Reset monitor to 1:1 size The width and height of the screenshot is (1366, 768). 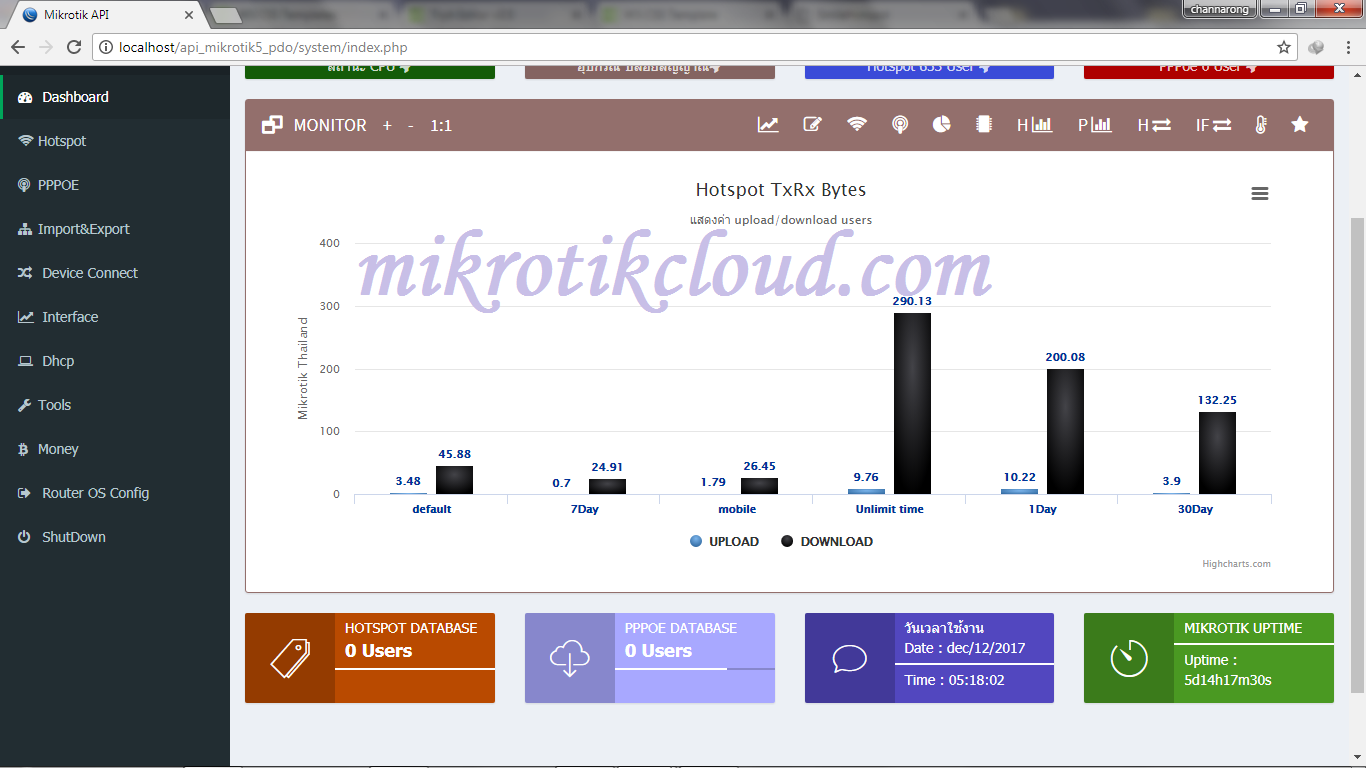441,126
